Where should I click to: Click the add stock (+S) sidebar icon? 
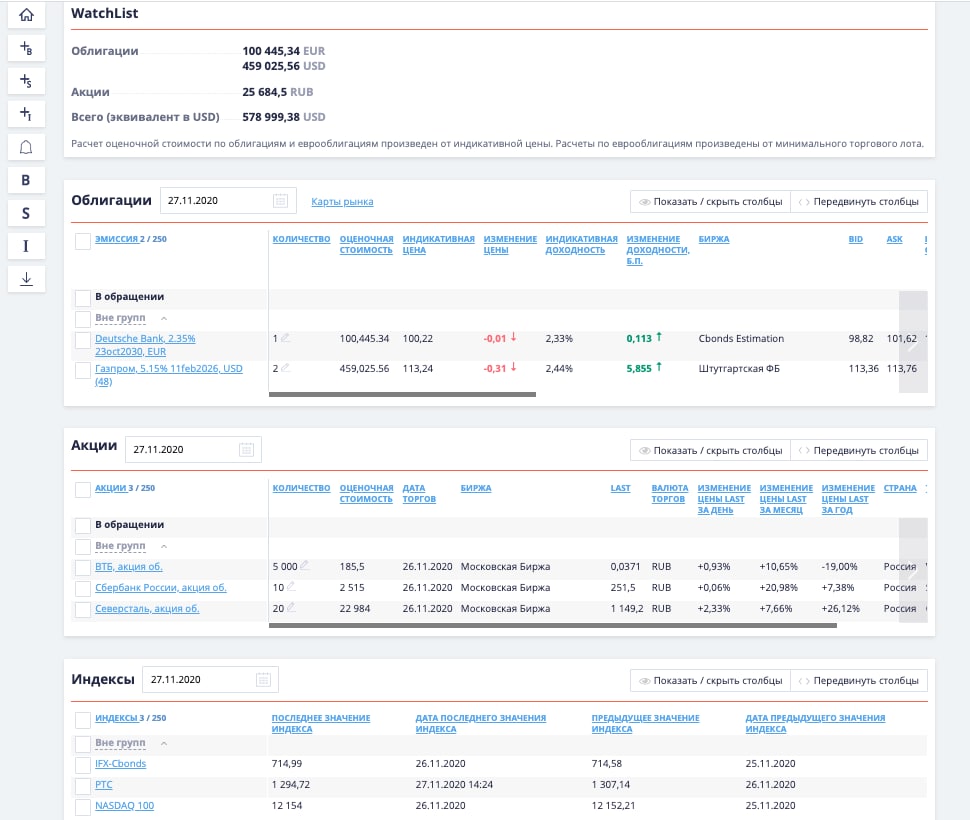(26, 80)
